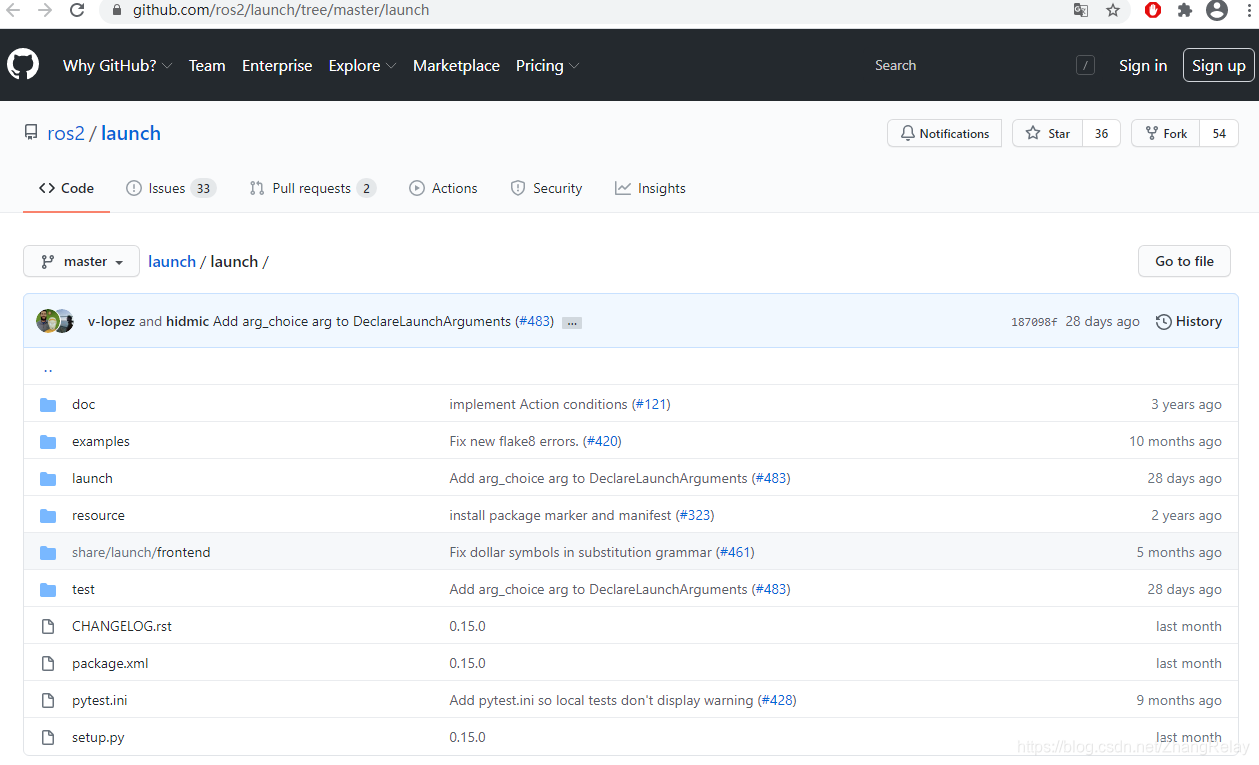The width and height of the screenshot is (1259, 765).
Task: Open the Explore dropdown menu
Action: click(x=362, y=65)
